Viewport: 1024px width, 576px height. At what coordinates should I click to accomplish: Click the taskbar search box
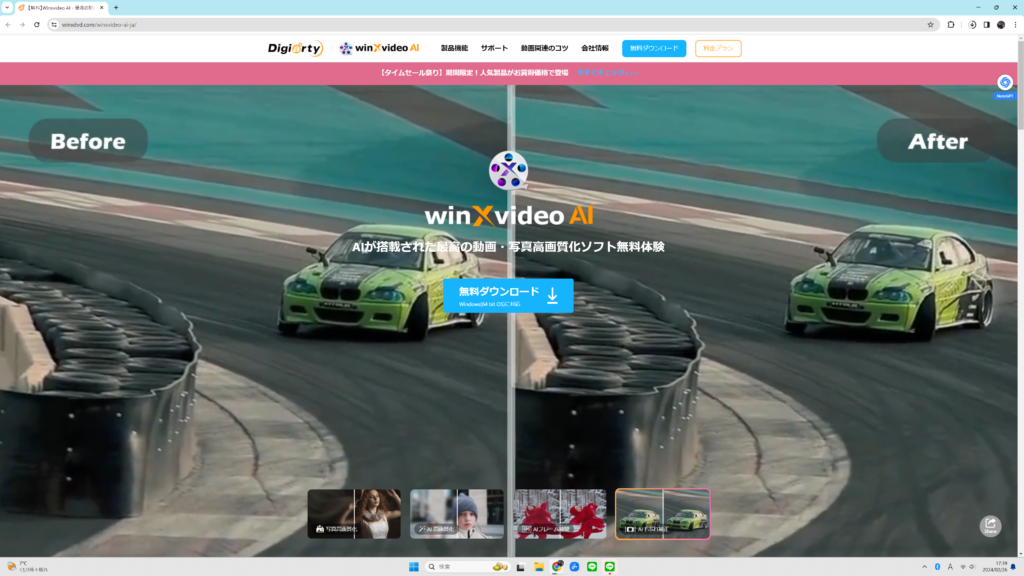(468, 567)
